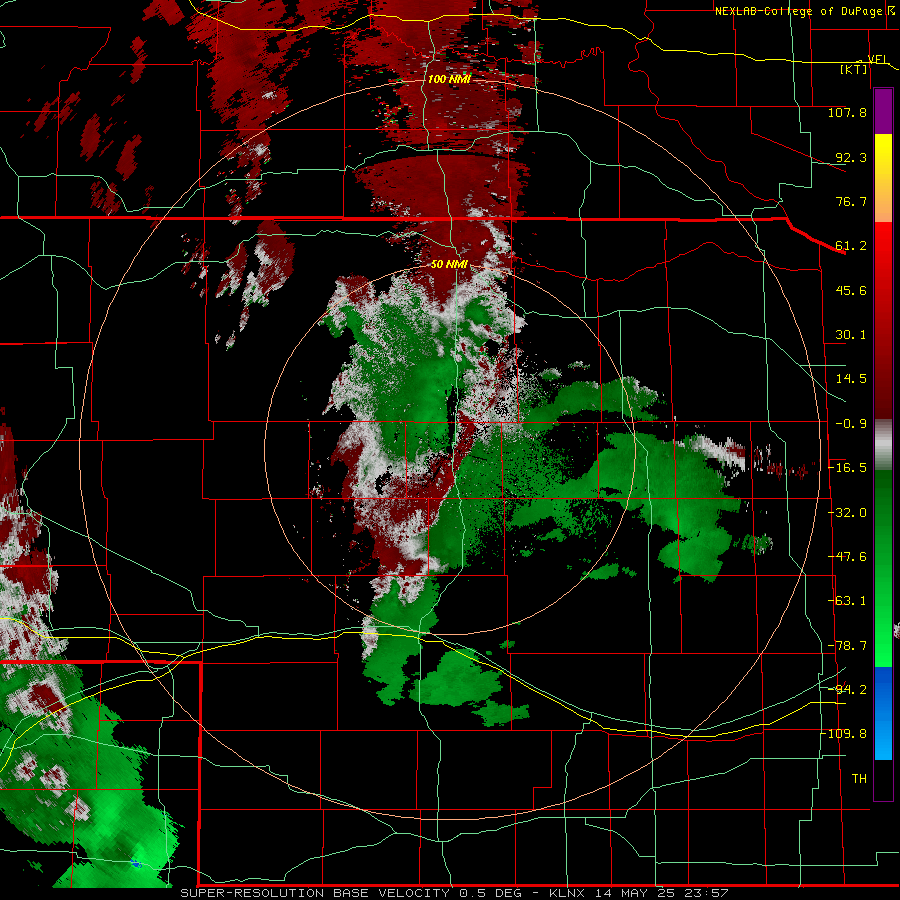Click the Super-Resolution Base Velocity caption
900x900 pixels.
[x=454, y=893]
